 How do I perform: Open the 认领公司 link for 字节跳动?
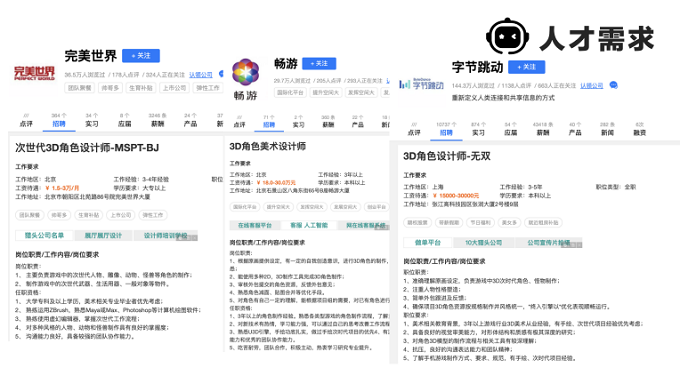pyautogui.click(x=592, y=85)
